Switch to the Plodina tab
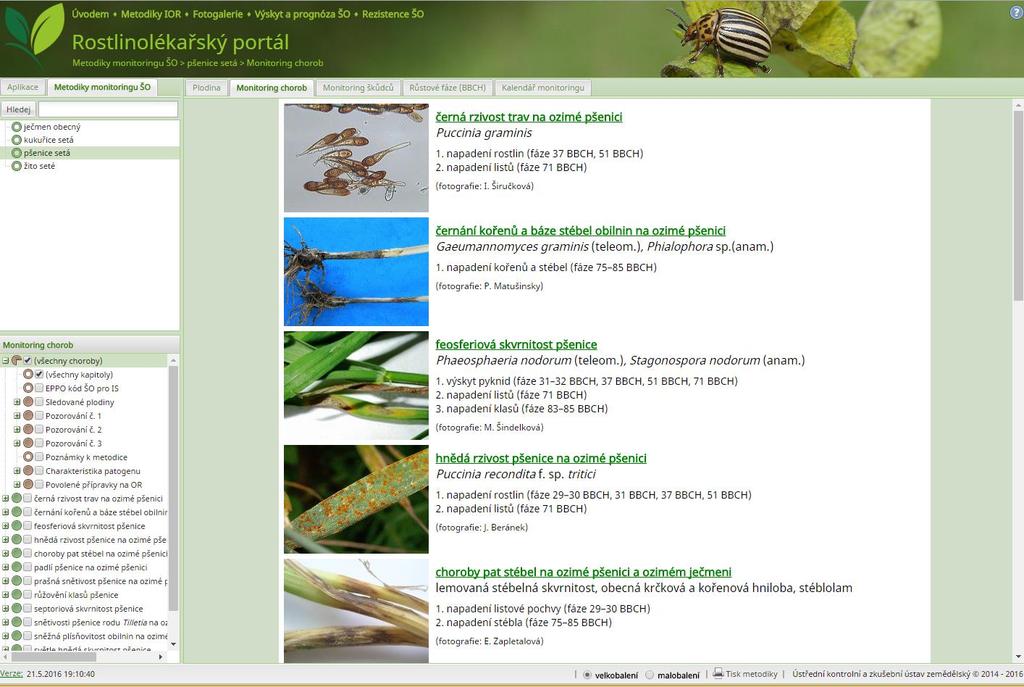Screen dimensions: 1024x687 [206, 88]
